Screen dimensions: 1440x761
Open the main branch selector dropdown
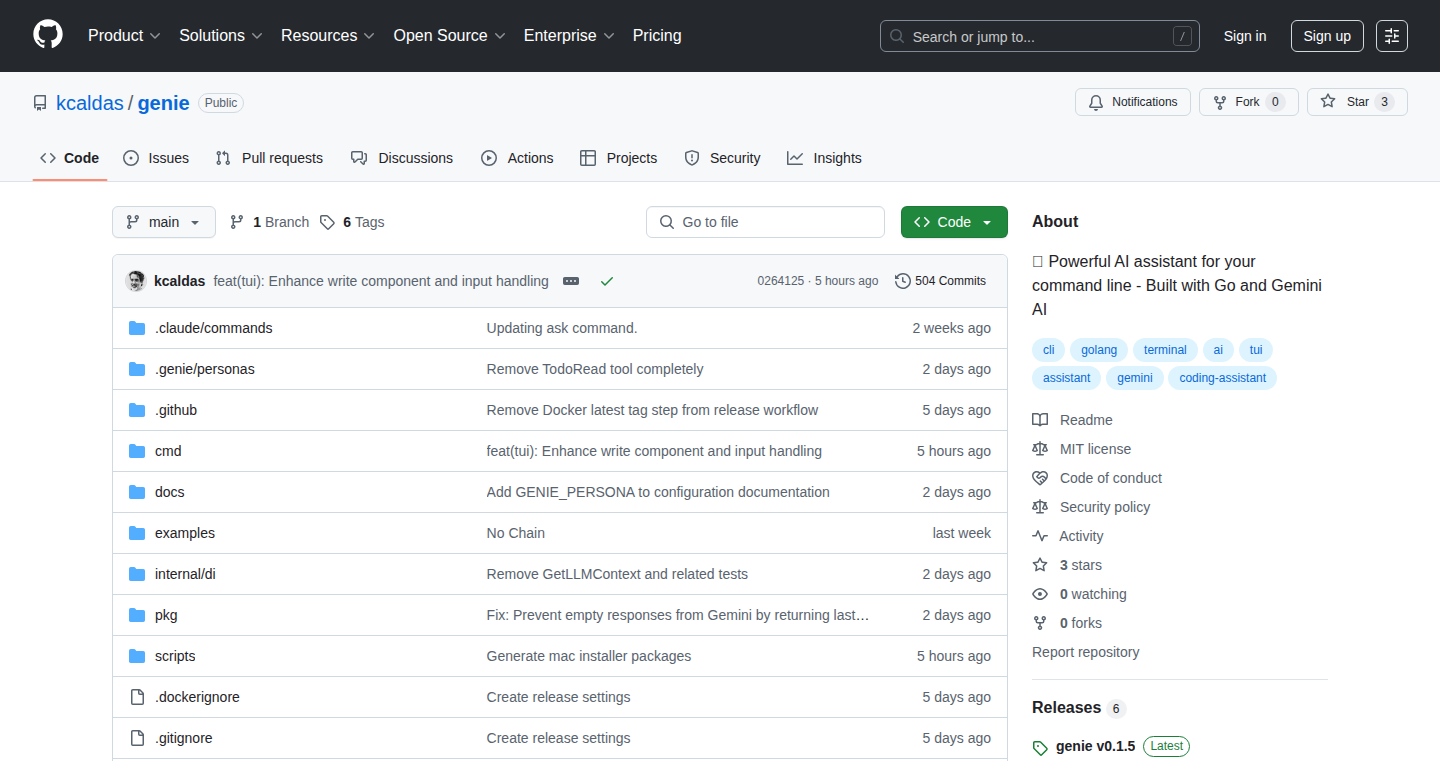pos(164,222)
